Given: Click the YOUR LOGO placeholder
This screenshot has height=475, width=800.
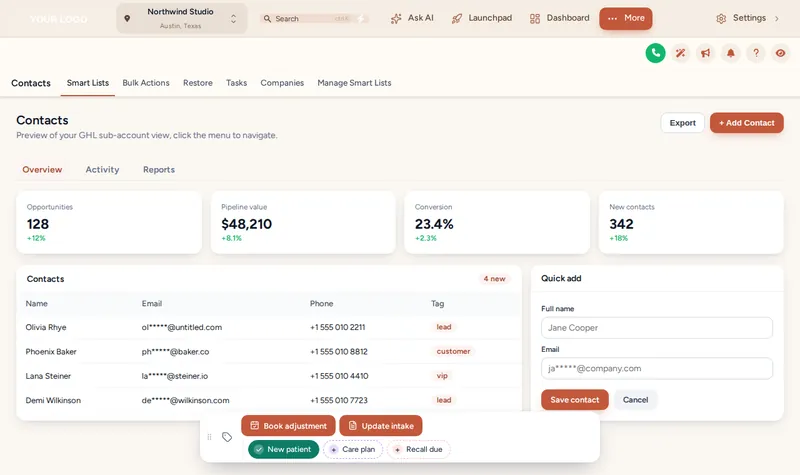Looking at the screenshot, I should click(x=58, y=19).
